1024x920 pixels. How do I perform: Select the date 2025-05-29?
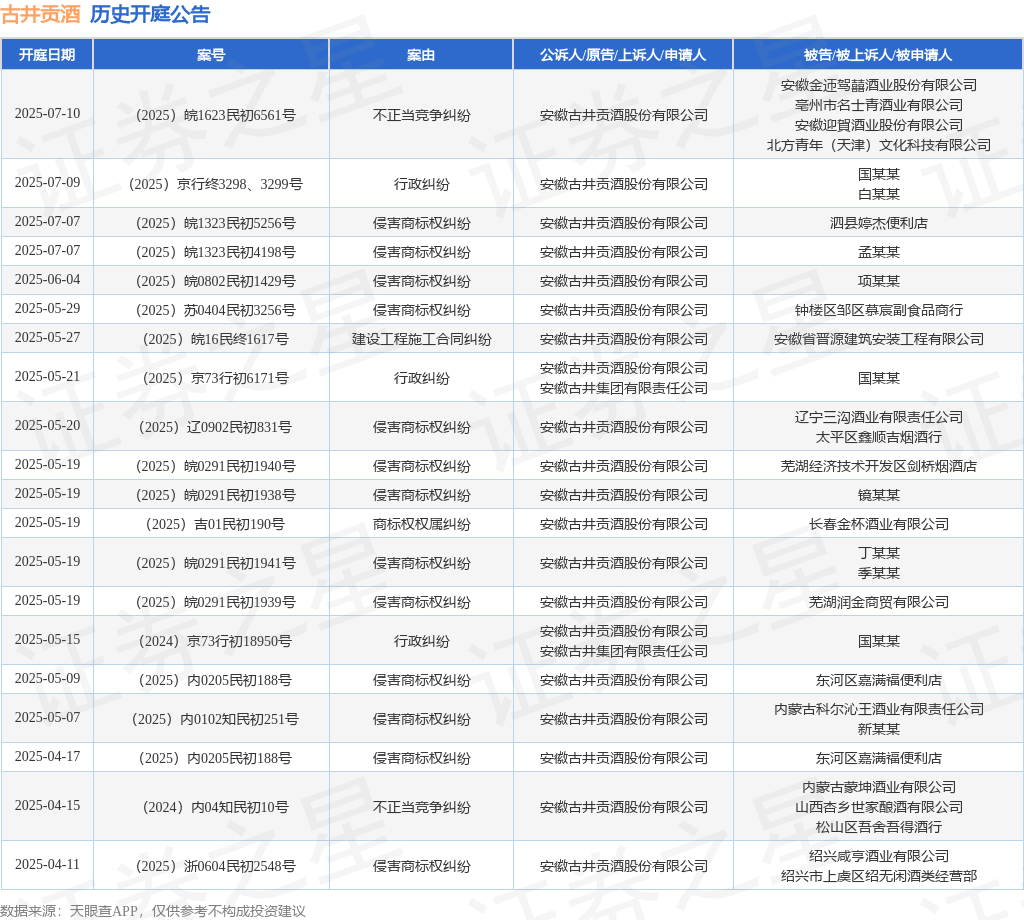pyautogui.click(x=48, y=308)
